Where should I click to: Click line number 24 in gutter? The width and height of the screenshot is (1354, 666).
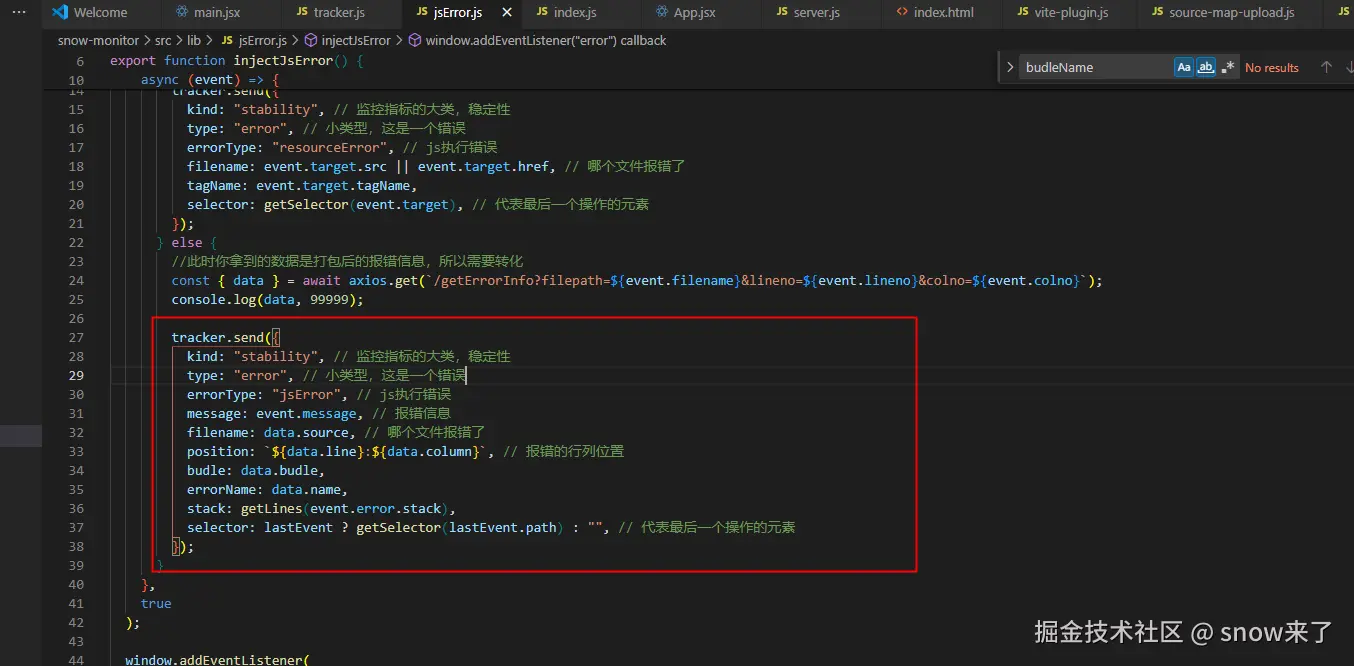tap(77, 280)
